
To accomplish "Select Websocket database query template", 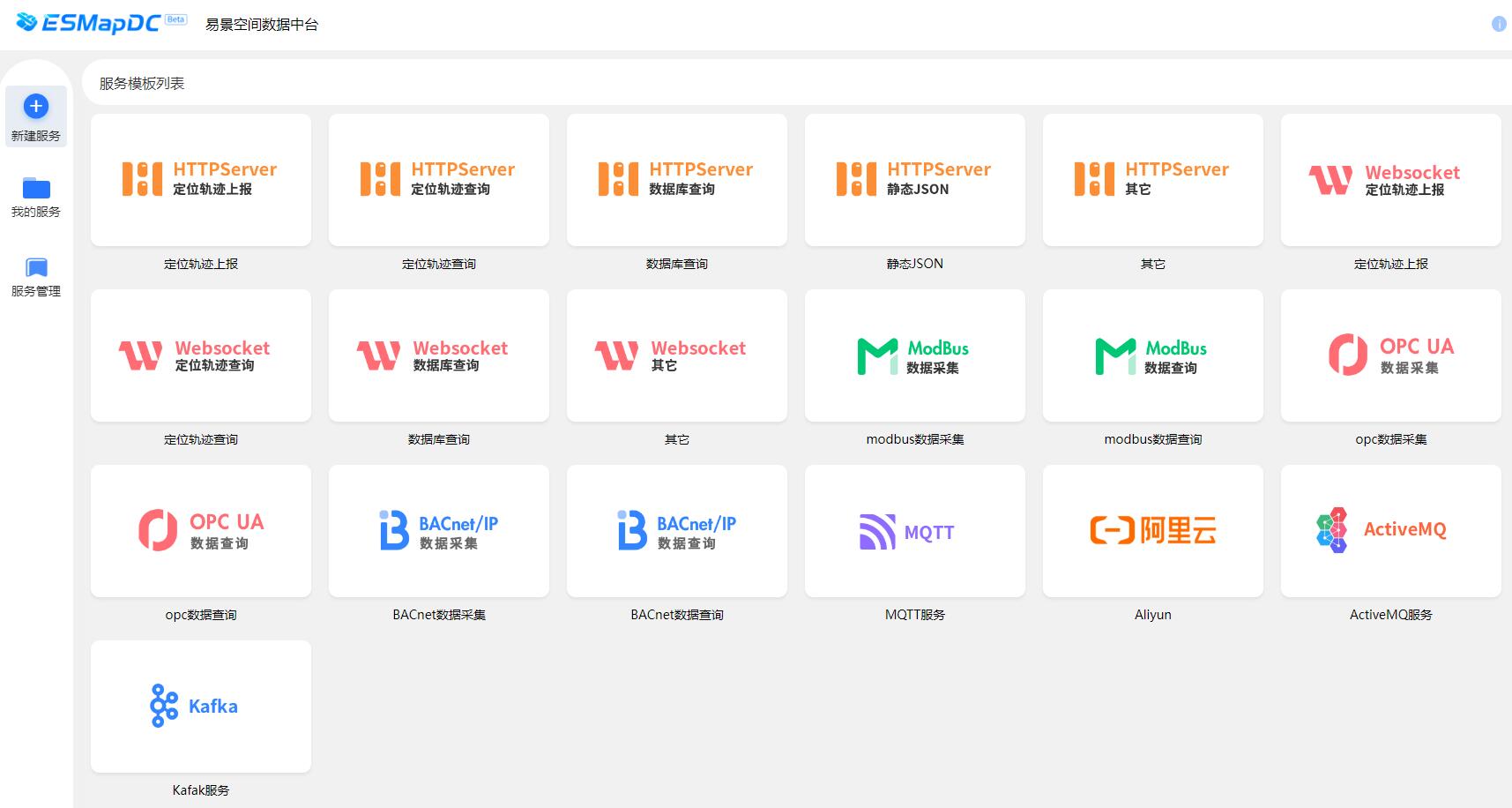I will tap(439, 355).
